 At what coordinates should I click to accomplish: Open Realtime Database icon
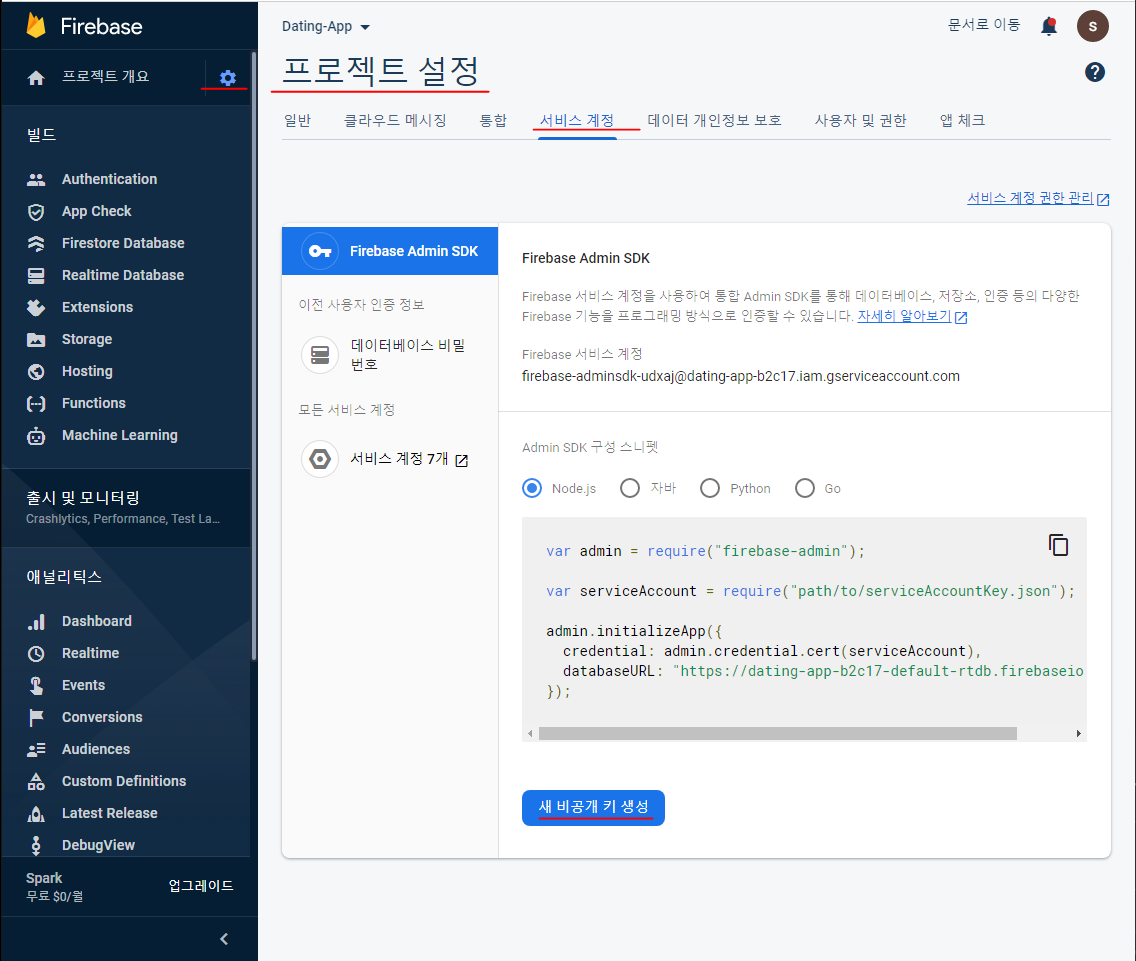click(36, 275)
